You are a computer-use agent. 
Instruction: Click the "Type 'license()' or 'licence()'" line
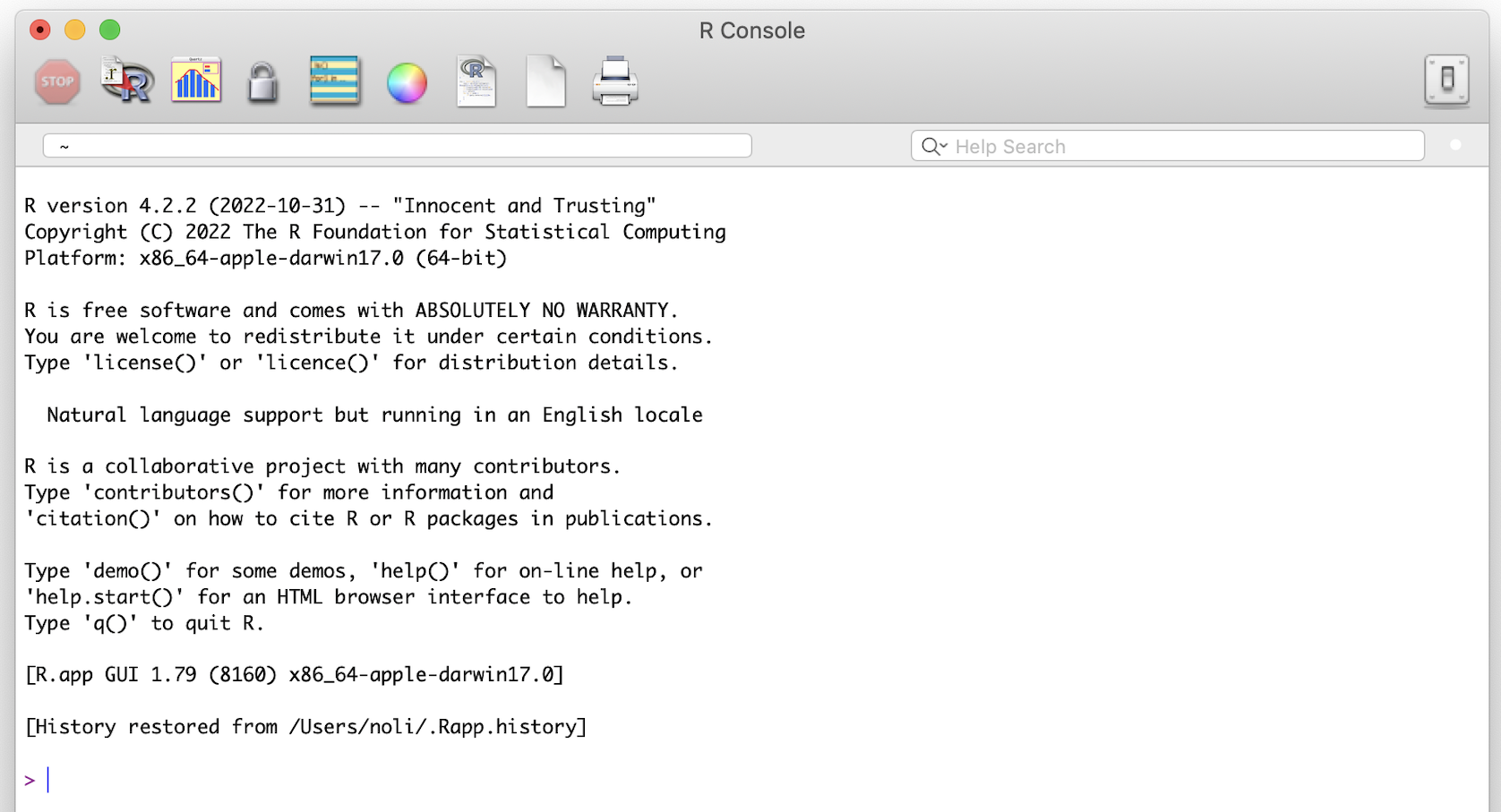tap(351, 363)
